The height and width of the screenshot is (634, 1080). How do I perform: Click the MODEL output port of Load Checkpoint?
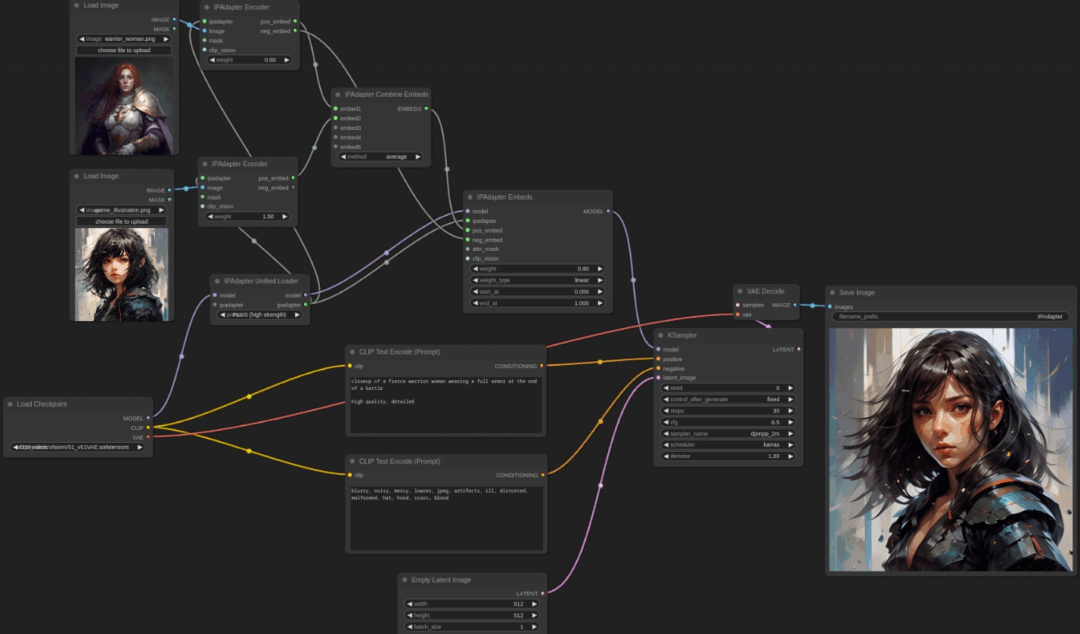148,418
